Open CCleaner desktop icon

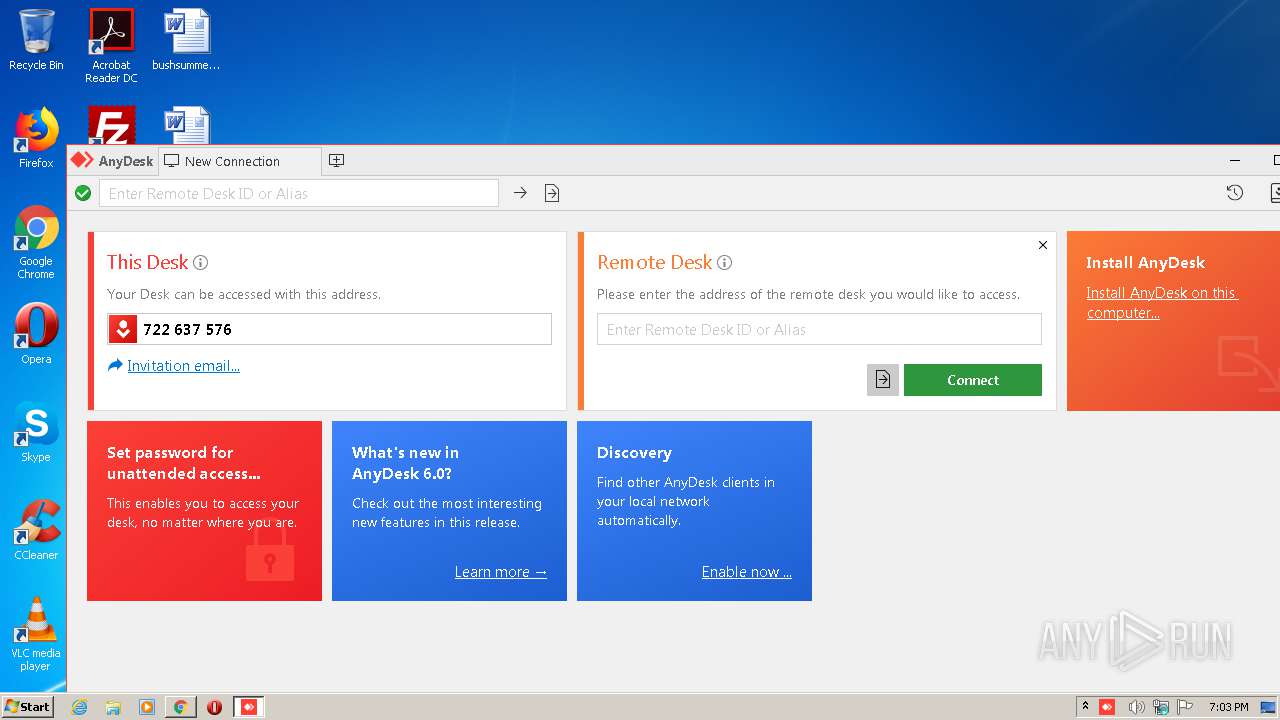point(36,530)
